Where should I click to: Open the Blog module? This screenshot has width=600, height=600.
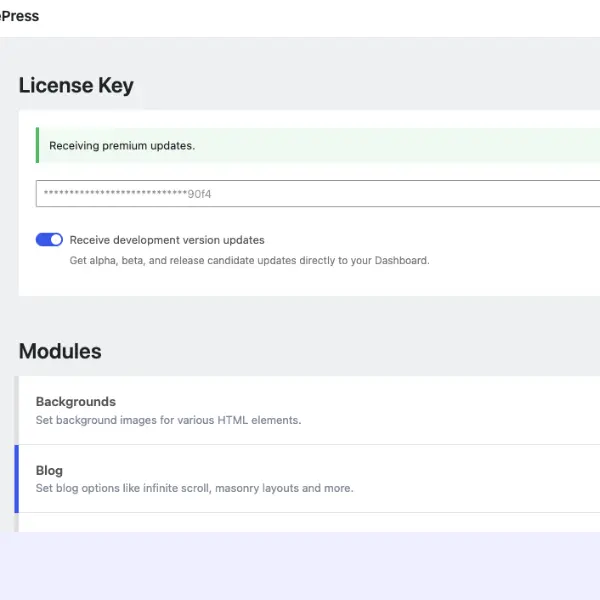49,470
